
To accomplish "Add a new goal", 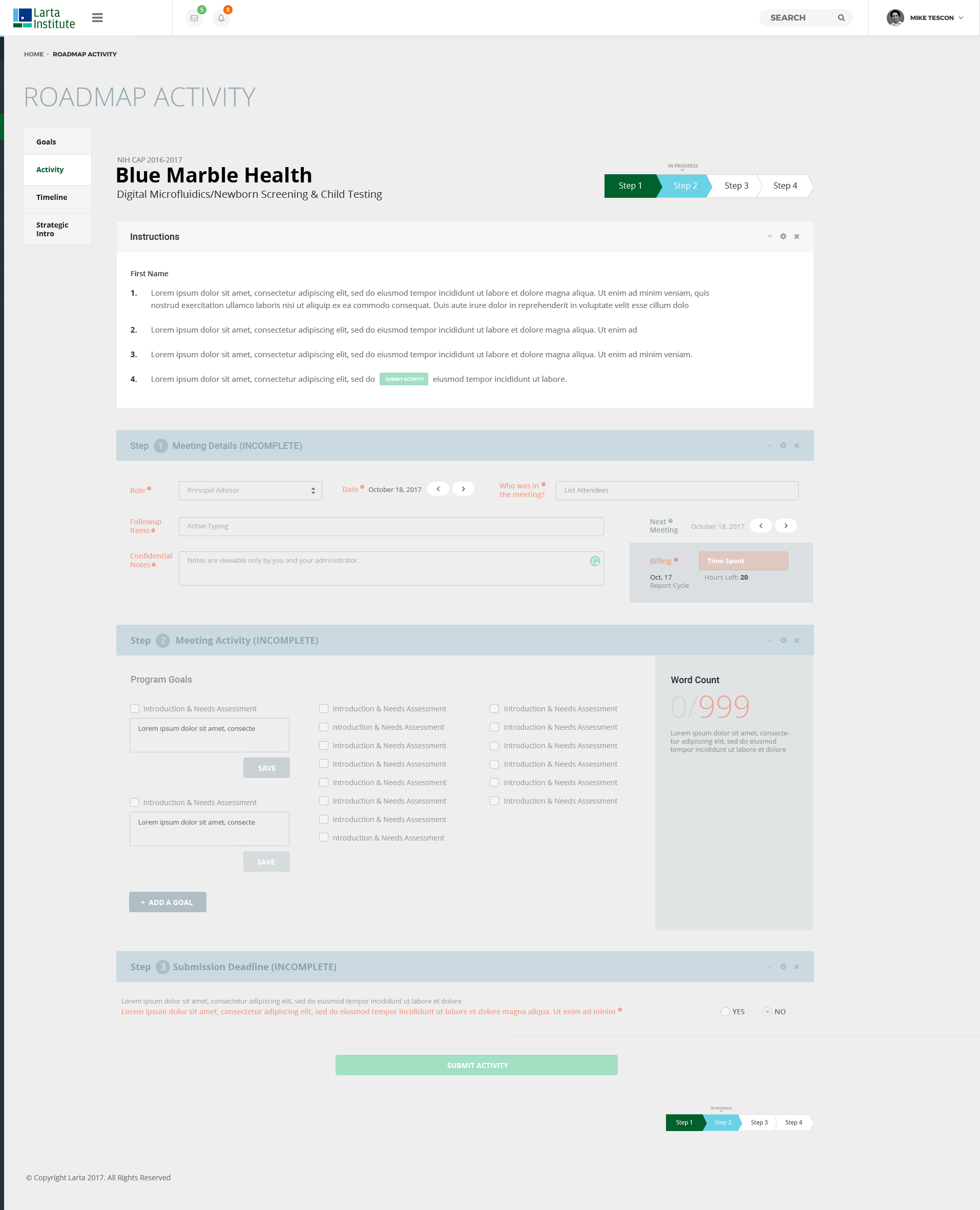I will click(168, 903).
